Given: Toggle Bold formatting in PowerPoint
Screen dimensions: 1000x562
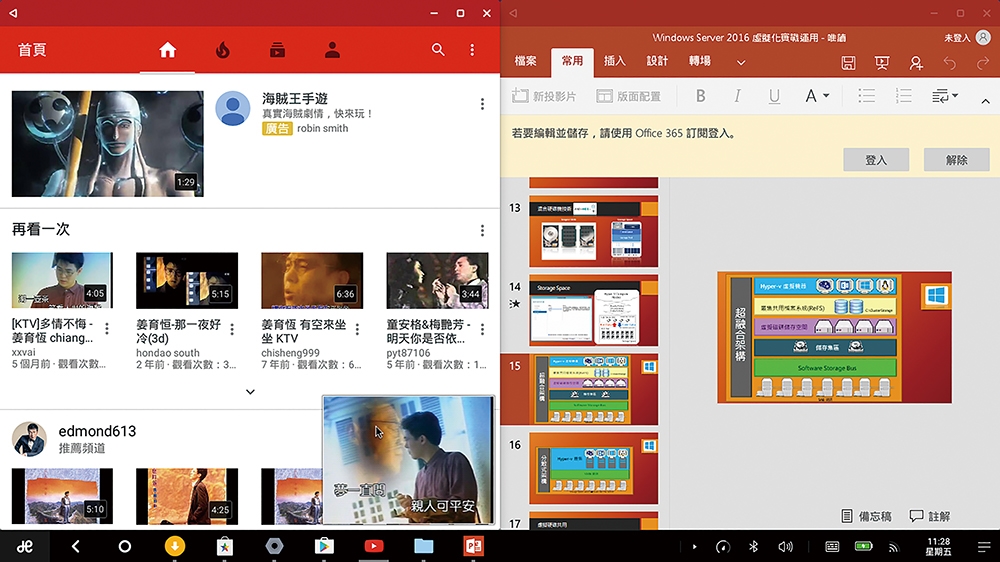Looking at the screenshot, I should [x=700, y=96].
